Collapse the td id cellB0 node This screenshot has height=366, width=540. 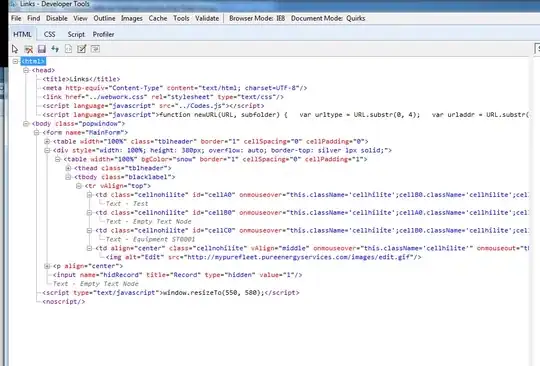click(90, 213)
